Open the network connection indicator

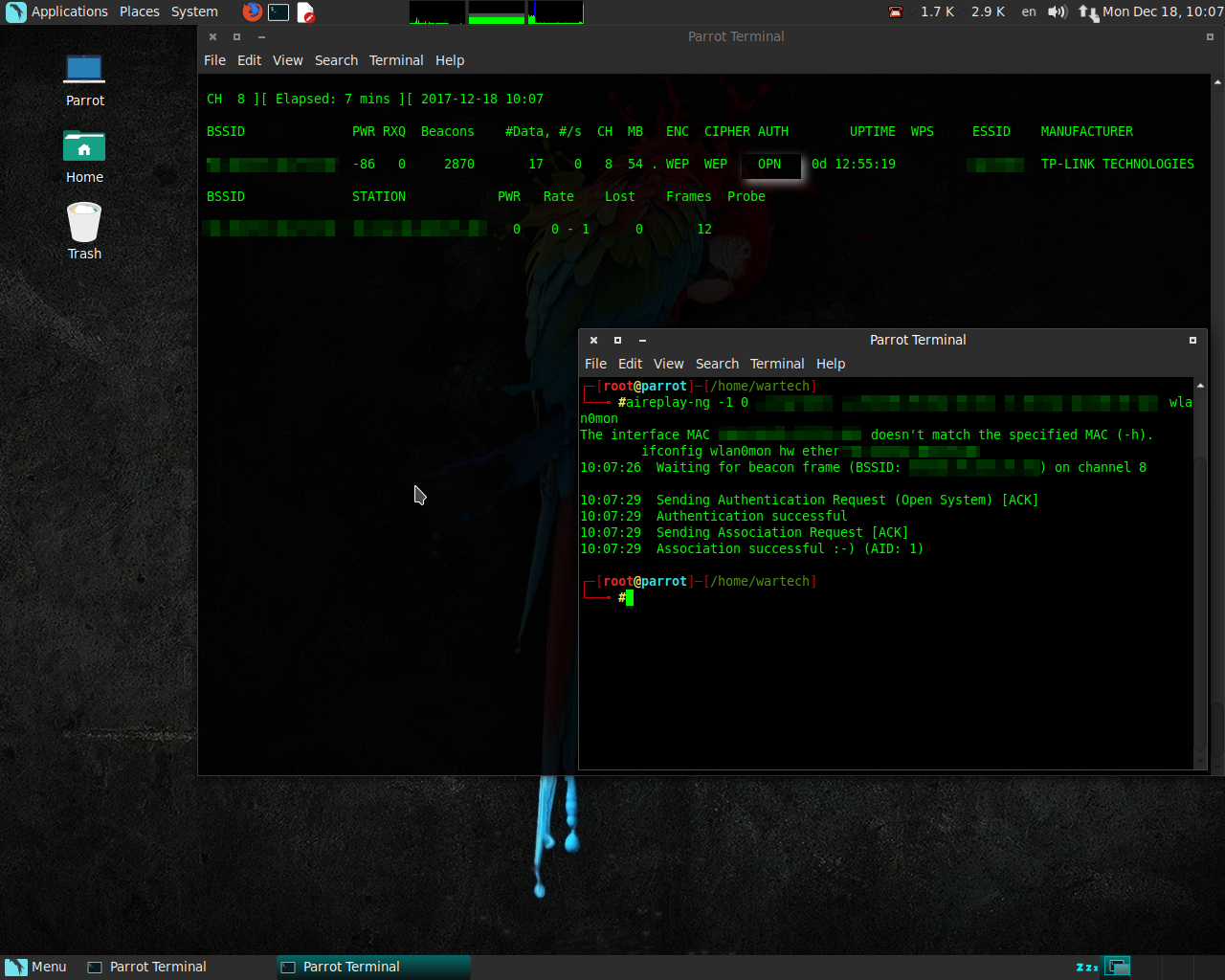pyautogui.click(x=1087, y=11)
